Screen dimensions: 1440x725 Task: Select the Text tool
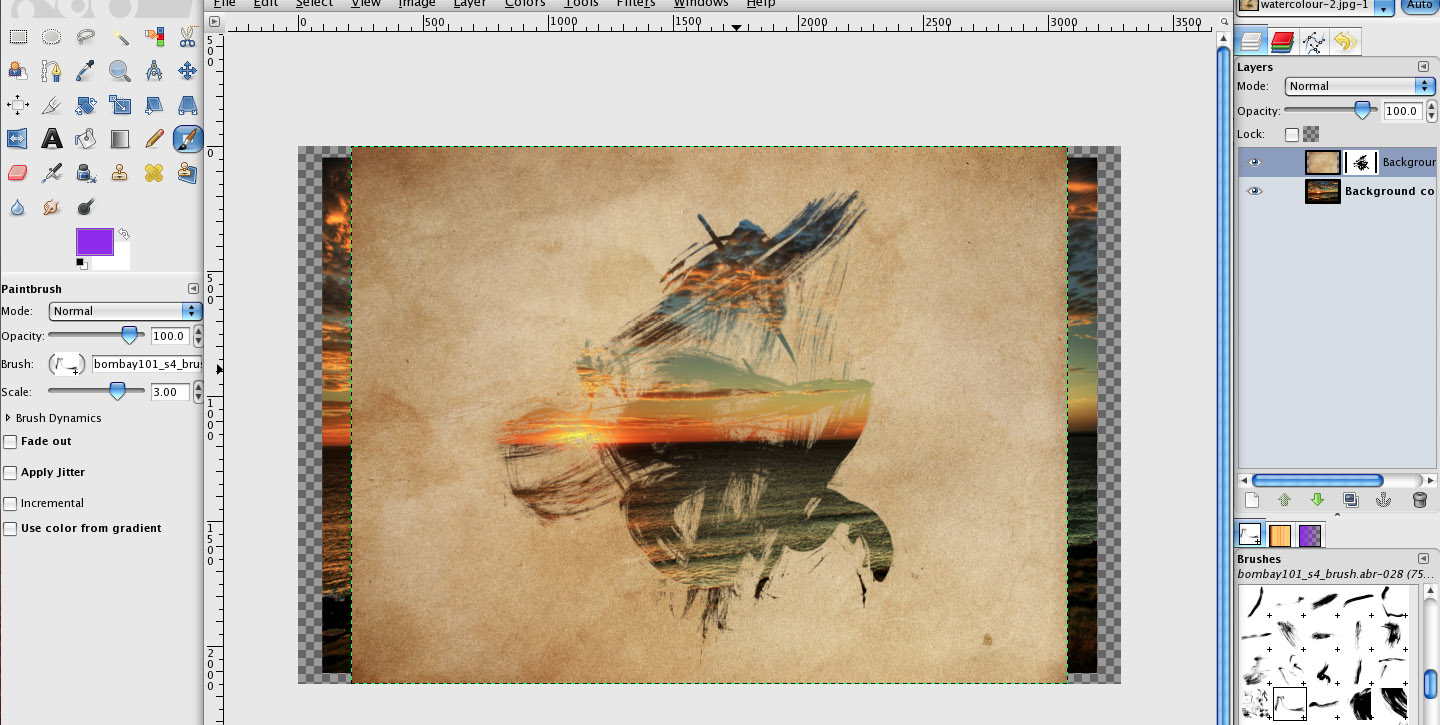(51, 138)
